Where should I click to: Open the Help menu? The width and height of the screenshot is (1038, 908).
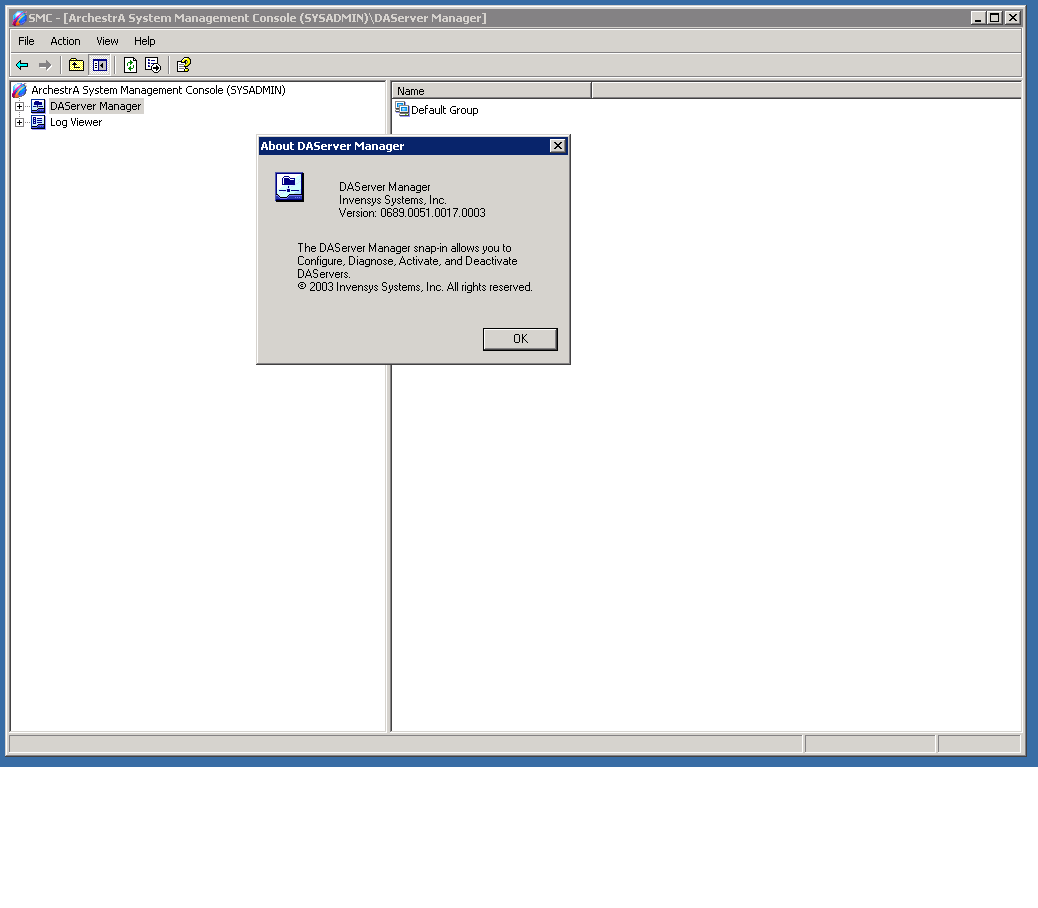click(x=145, y=41)
